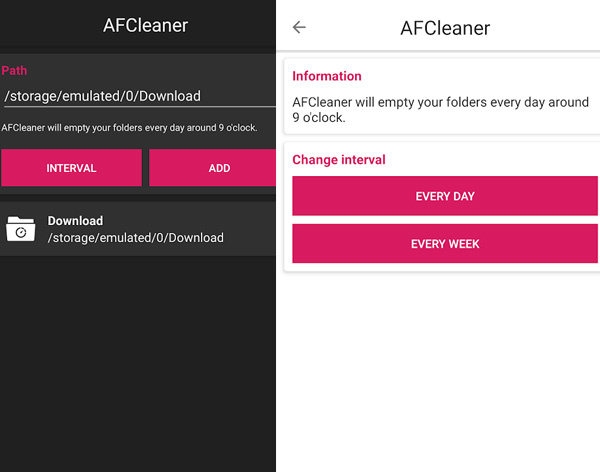Click the Download folder clock icon
600x472 pixels.
coord(19,229)
